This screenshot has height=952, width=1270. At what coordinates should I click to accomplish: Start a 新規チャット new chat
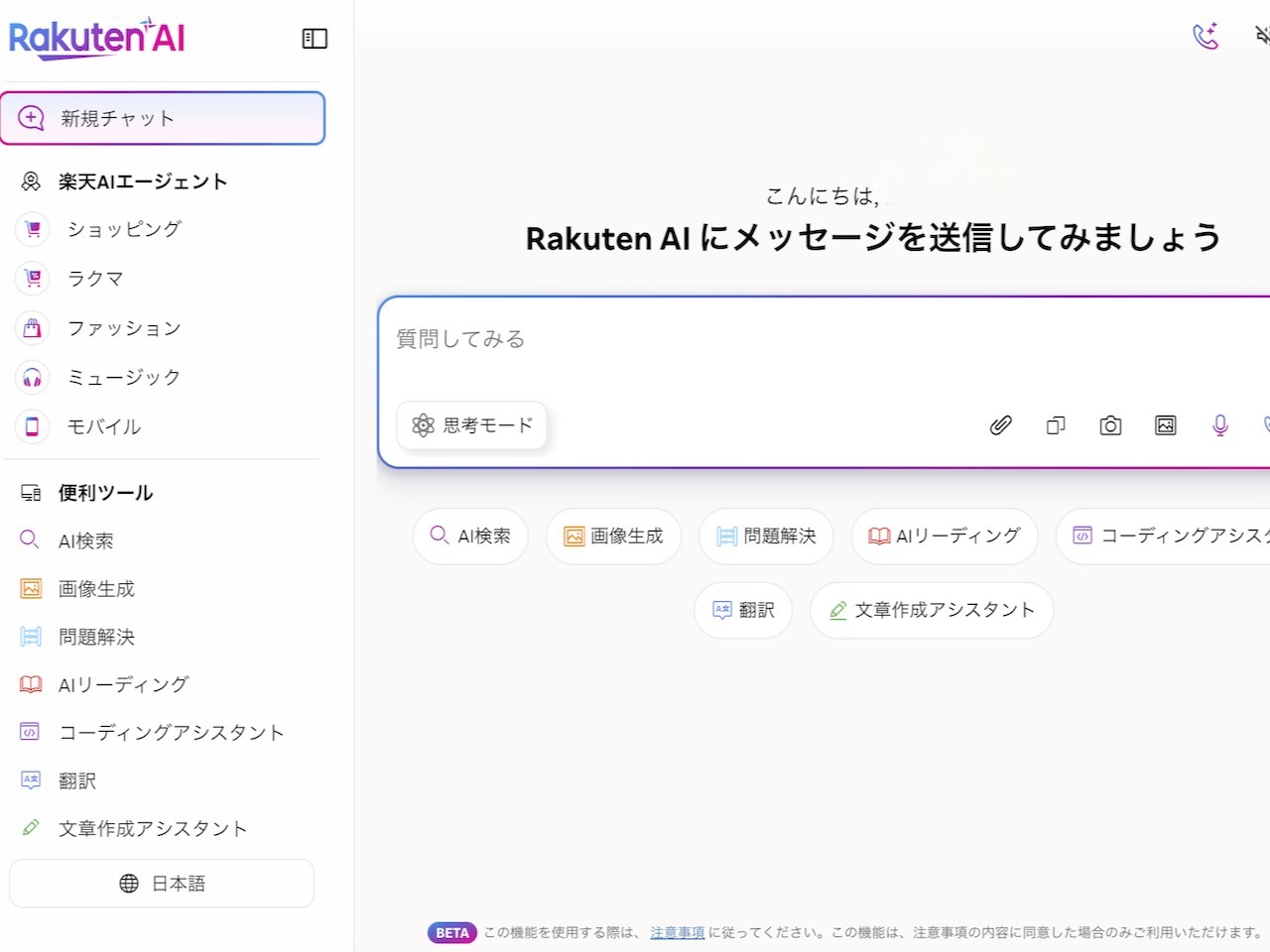(x=163, y=118)
